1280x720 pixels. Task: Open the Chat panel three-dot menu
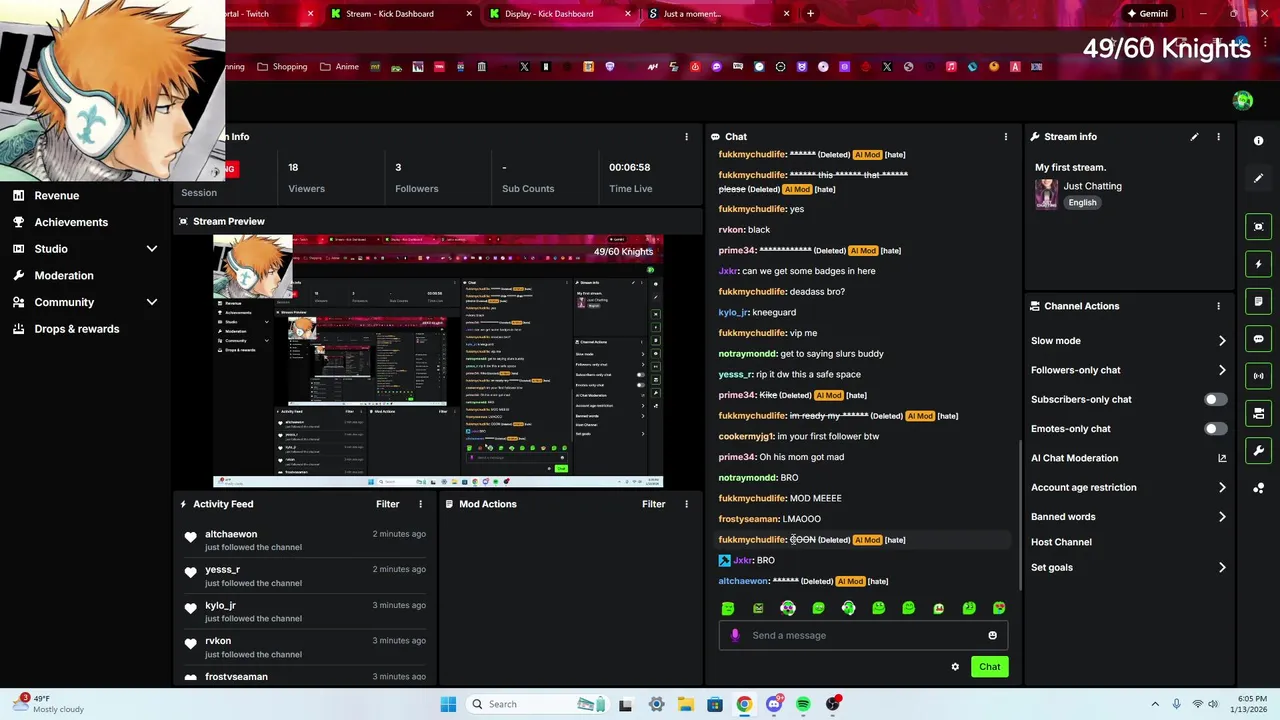pyautogui.click(x=1006, y=137)
